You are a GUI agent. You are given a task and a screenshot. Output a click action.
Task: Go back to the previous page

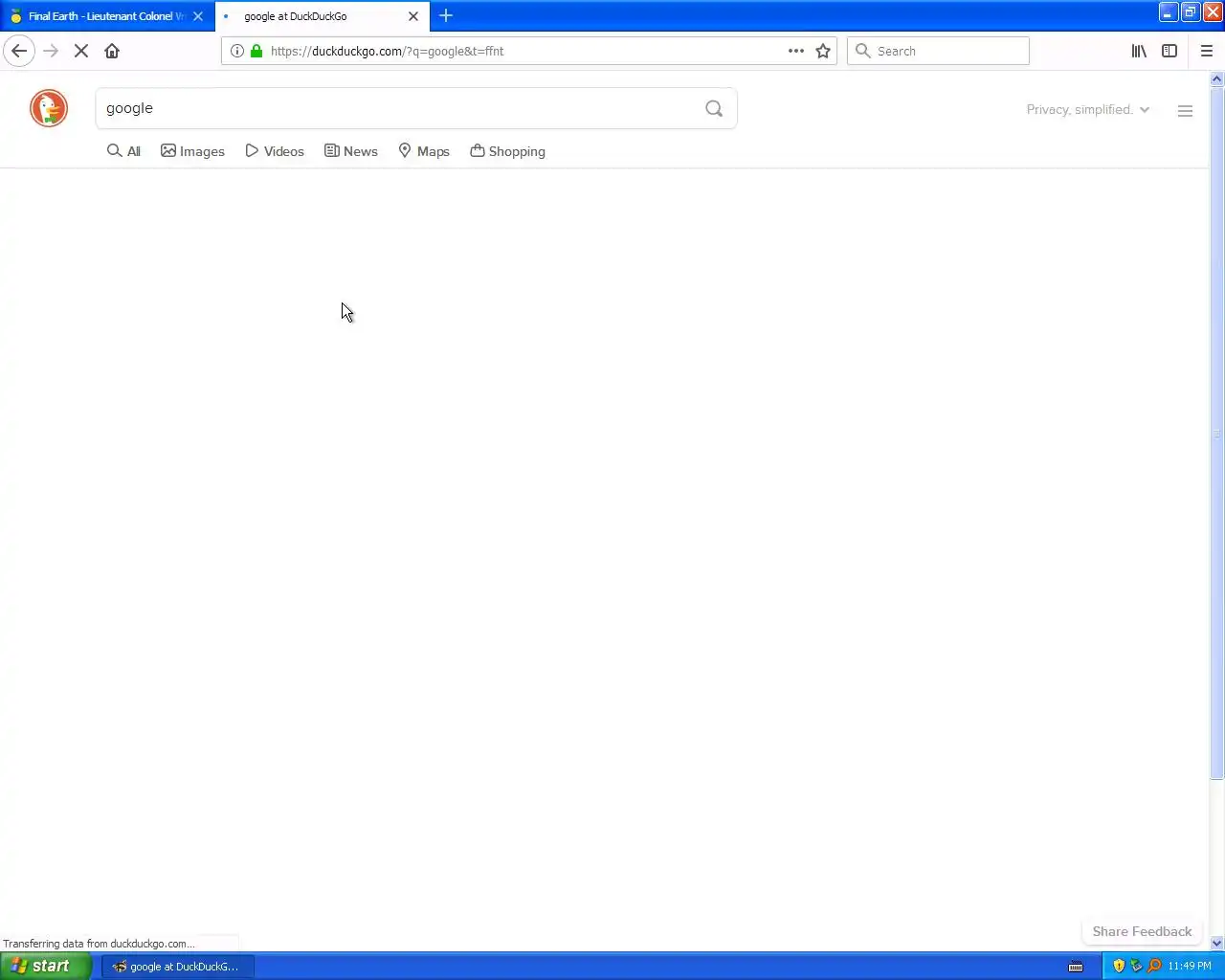click(x=19, y=51)
